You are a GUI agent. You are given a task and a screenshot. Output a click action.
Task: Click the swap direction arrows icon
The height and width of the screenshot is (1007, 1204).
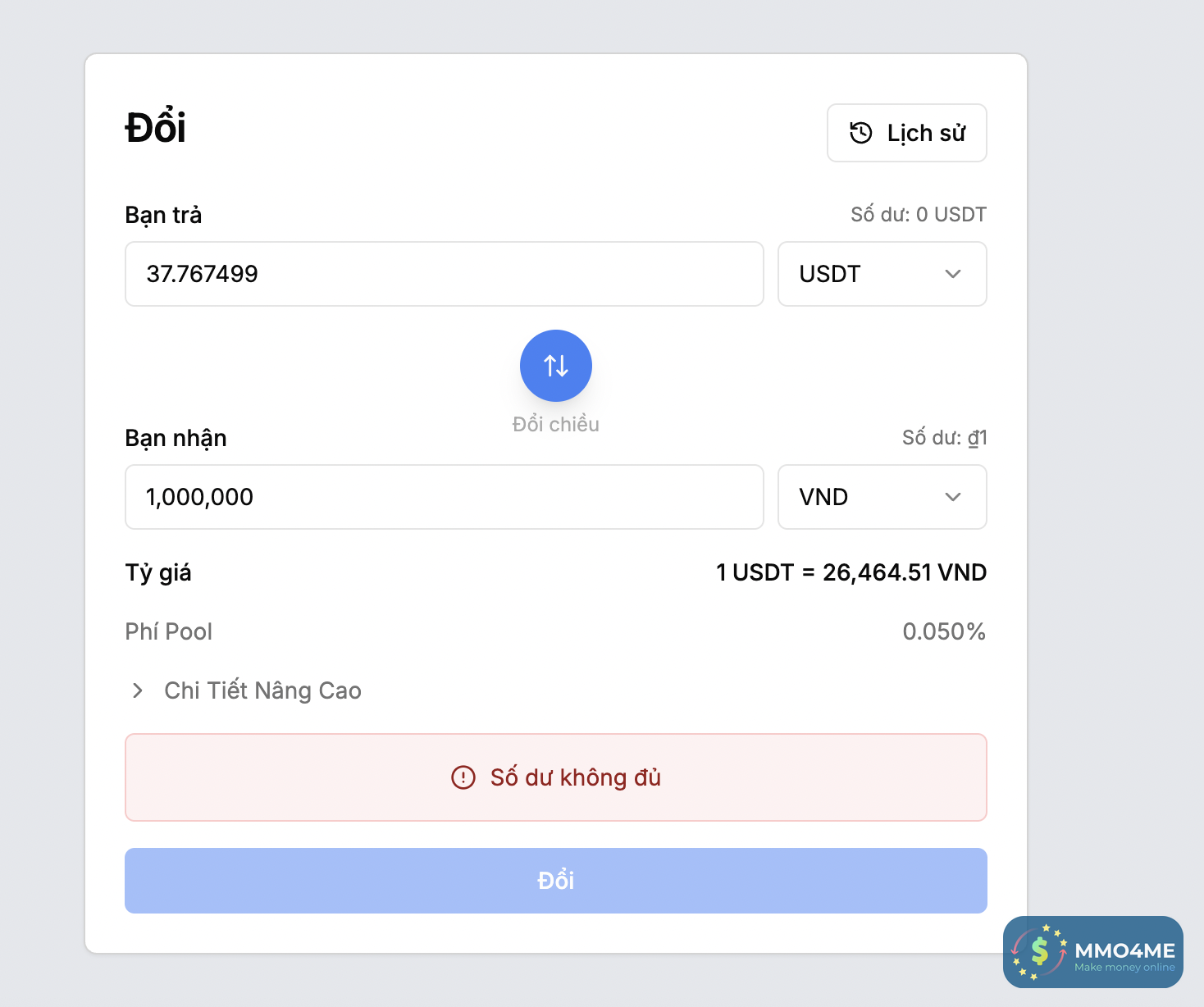(x=556, y=366)
